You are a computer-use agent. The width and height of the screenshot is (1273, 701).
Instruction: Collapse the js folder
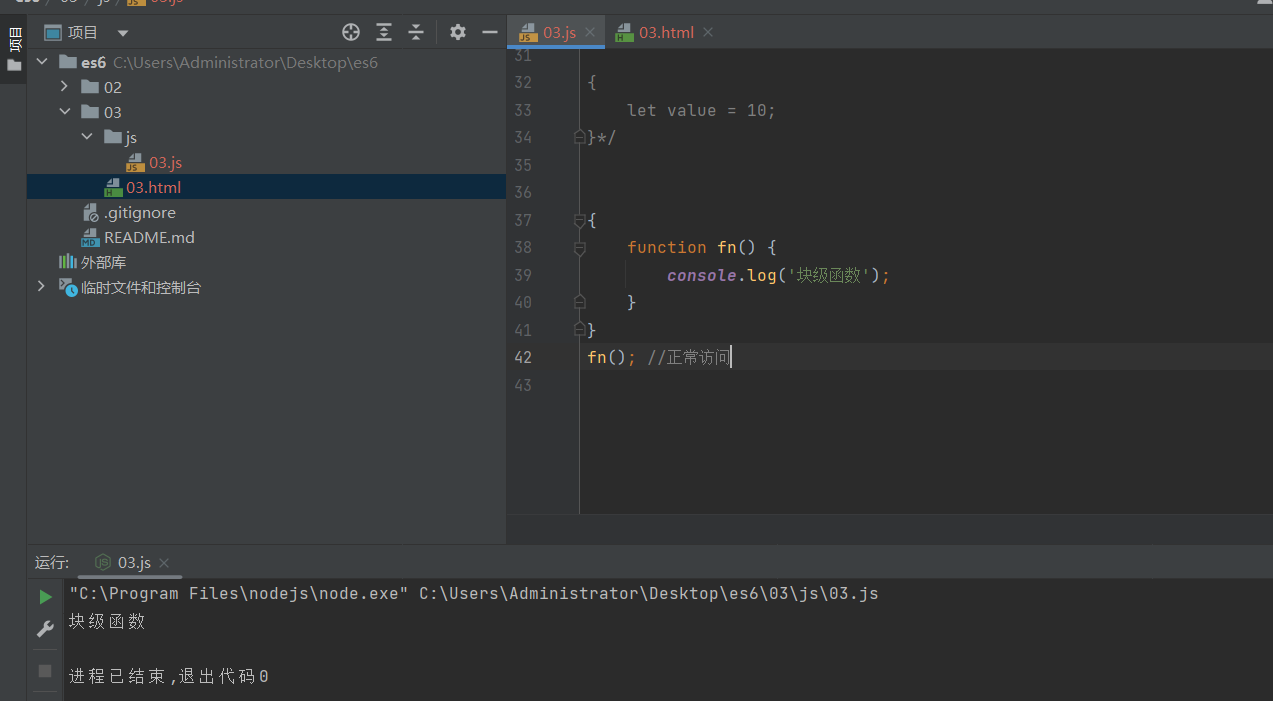pyautogui.click(x=88, y=137)
